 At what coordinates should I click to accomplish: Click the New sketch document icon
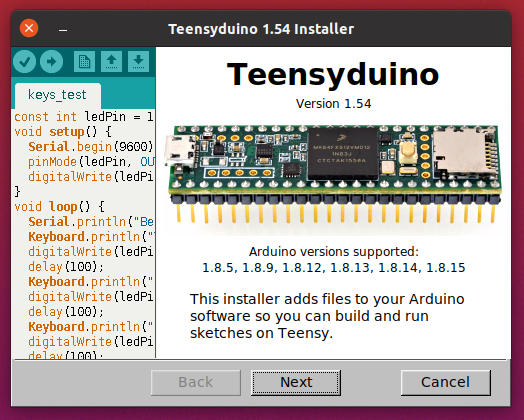point(84,61)
